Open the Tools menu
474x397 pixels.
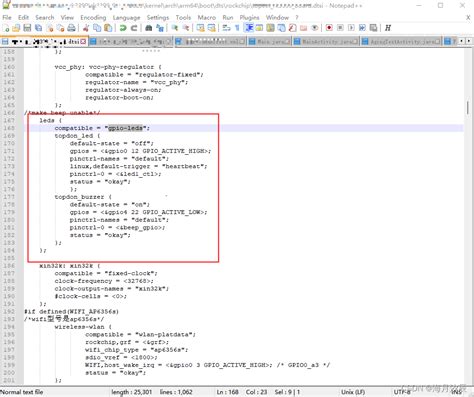pyautogui.click(x=183, y=18)
